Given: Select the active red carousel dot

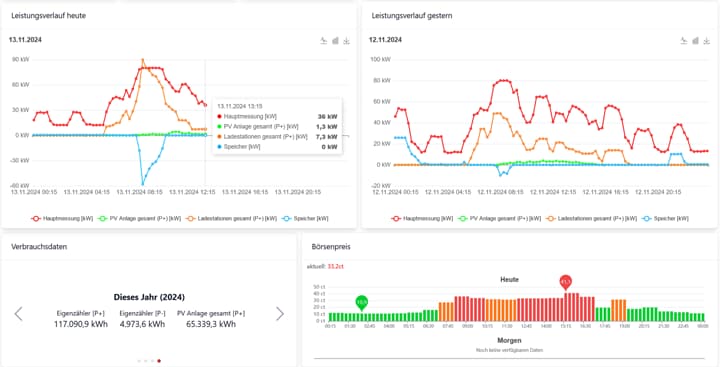Looking at the screenshot, I should click(159, 361).
